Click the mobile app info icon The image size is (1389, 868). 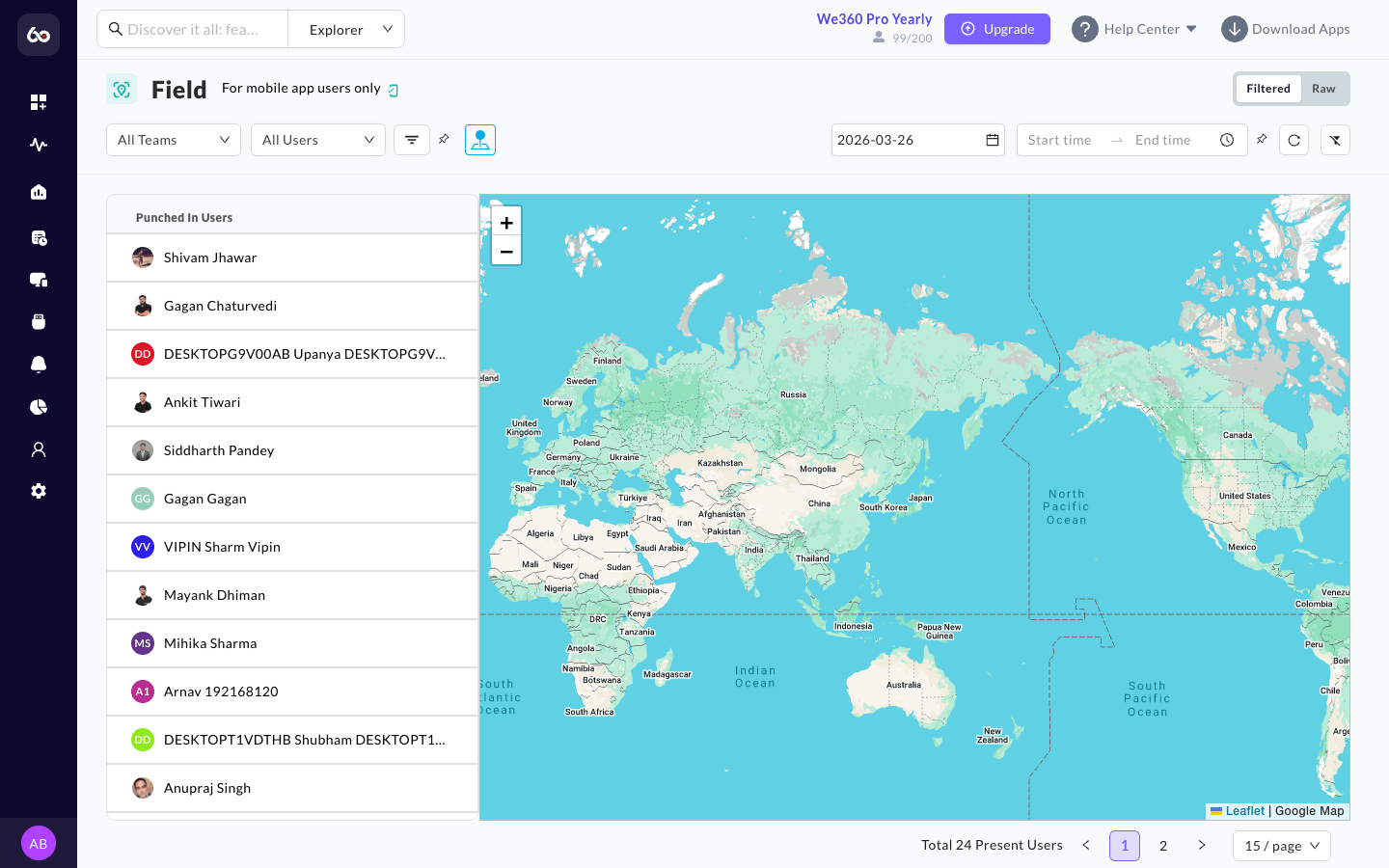coord(394,90)
